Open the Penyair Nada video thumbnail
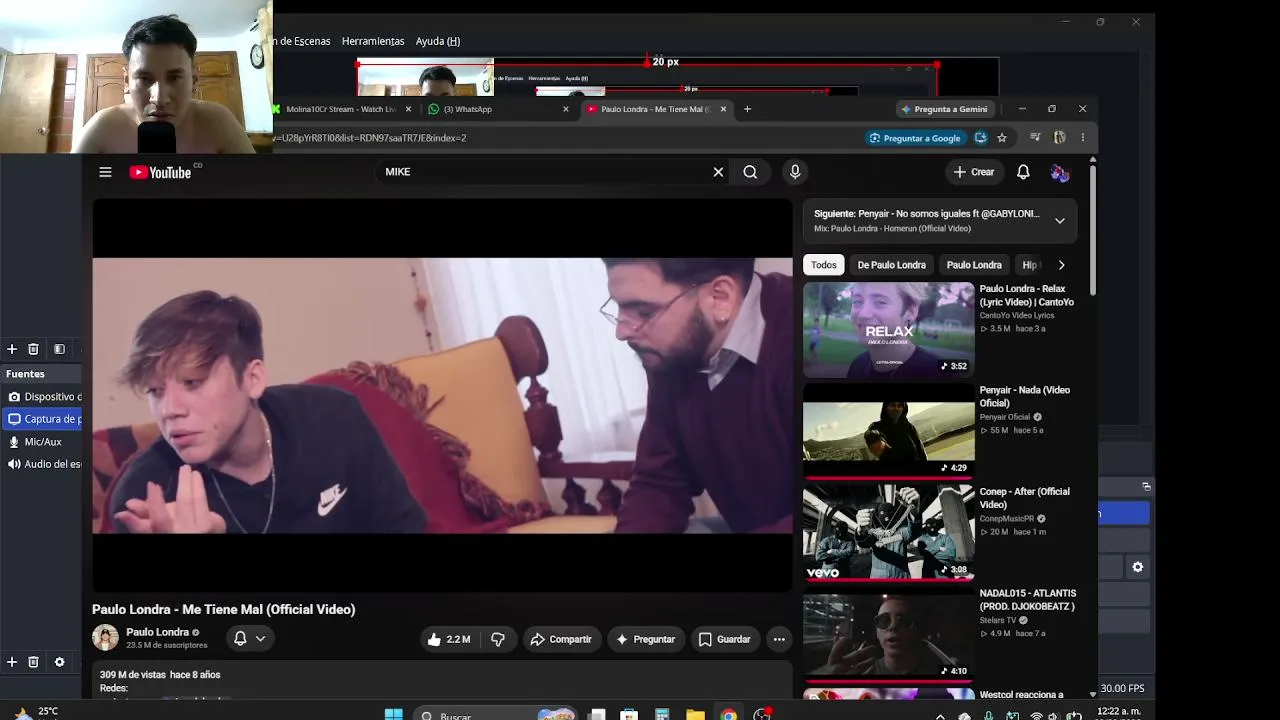This screenshot has width=1280, height=720. pos(888,431)
